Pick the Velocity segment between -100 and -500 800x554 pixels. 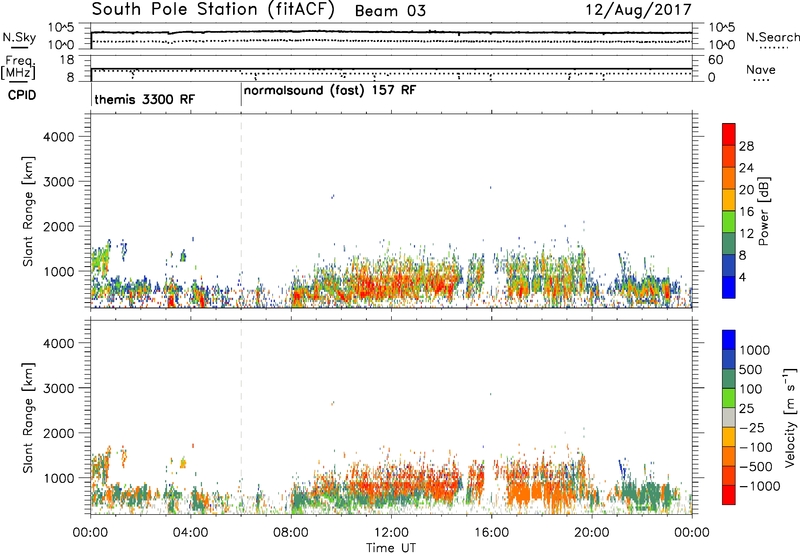point(729,456)
